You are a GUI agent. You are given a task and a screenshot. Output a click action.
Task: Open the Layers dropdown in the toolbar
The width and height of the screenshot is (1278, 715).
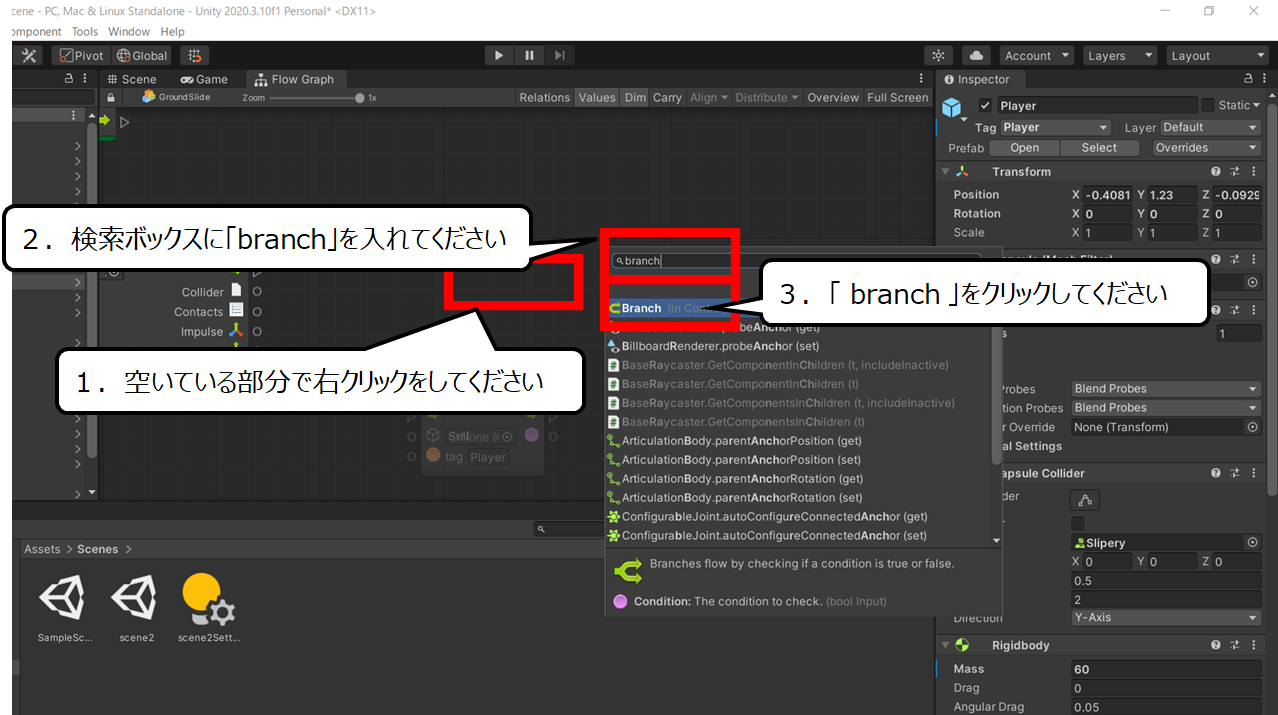click(x=1120, y=56)
